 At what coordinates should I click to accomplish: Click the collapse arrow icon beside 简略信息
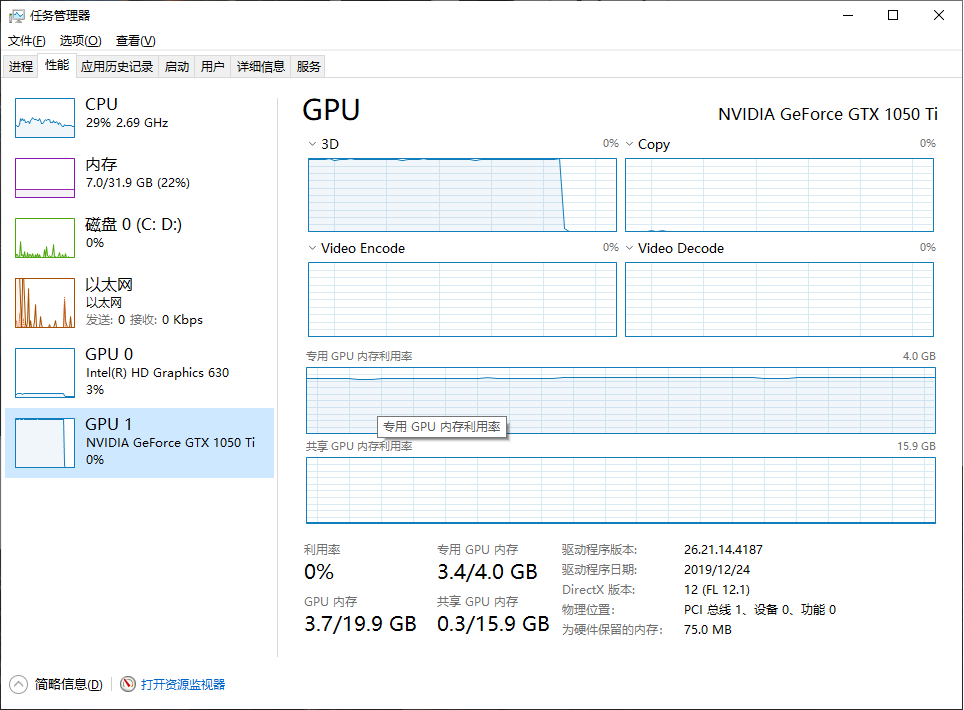[x=18, y=684]
